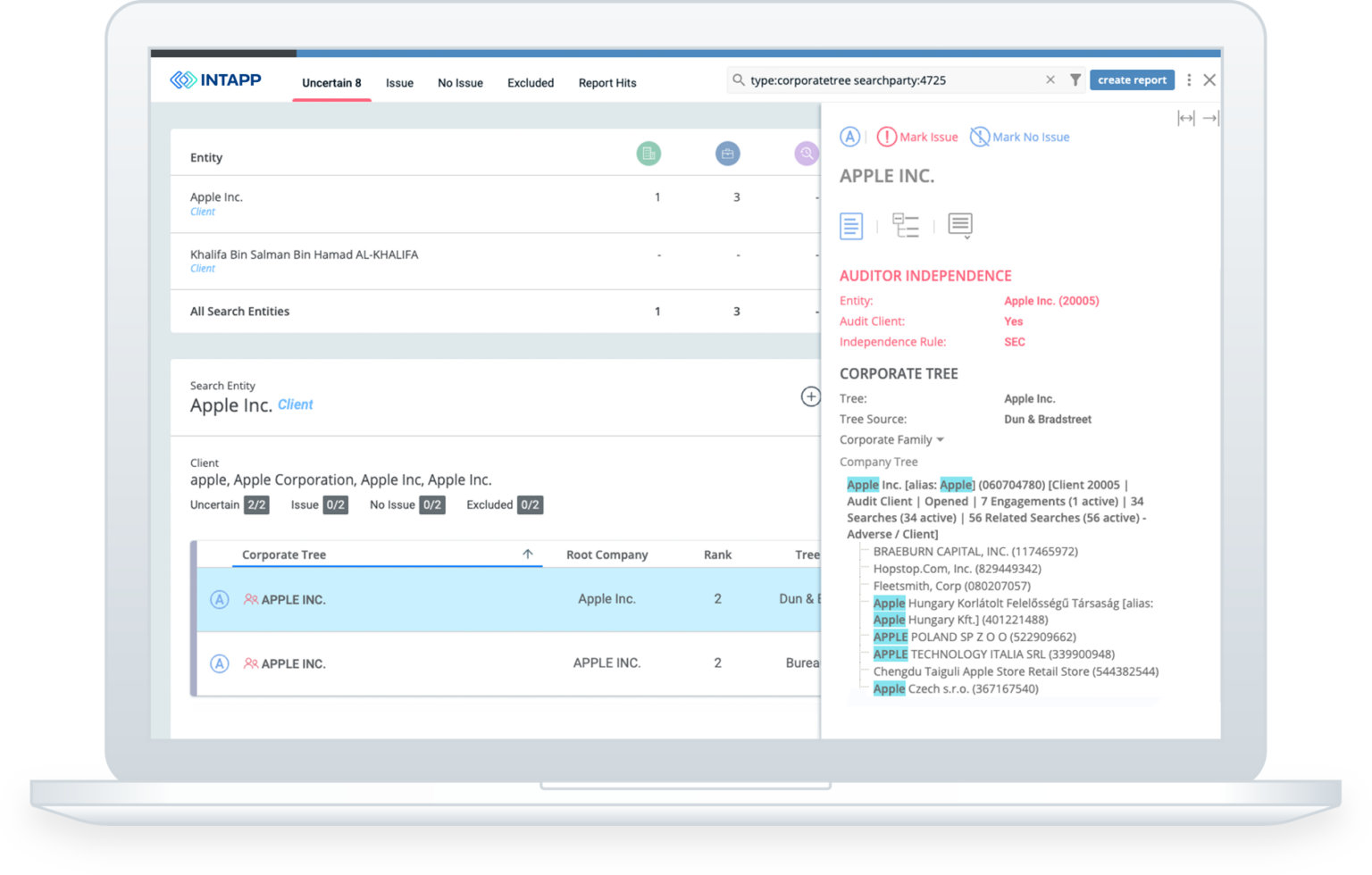Open the notes list view icon with arrow
Screen dimensions: 1372x875
[960, 226]
